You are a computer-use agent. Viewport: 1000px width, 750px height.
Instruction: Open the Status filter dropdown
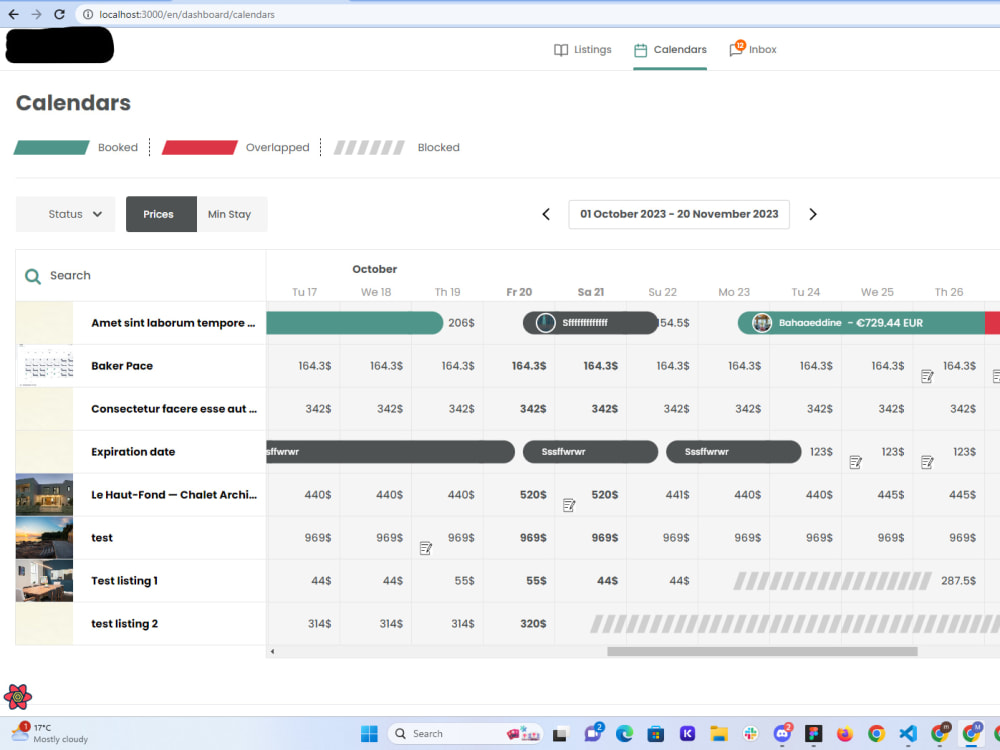click(65, 214)
